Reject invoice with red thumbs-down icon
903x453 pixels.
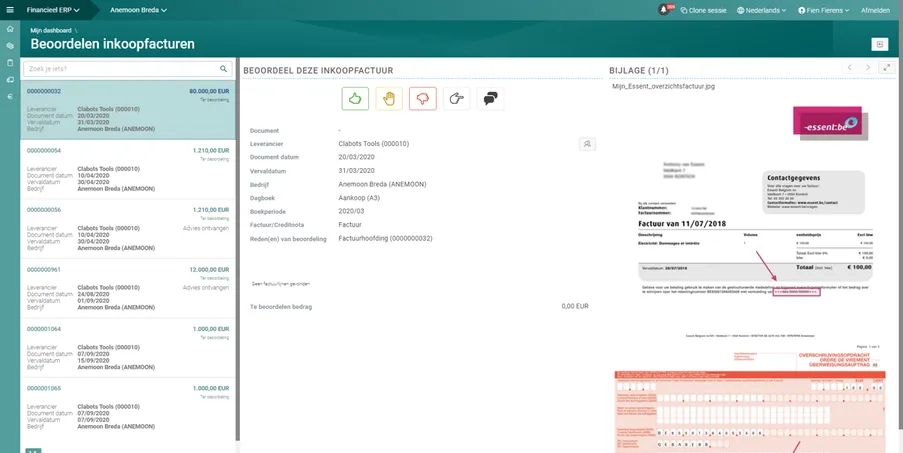click(x=421, y=98)
